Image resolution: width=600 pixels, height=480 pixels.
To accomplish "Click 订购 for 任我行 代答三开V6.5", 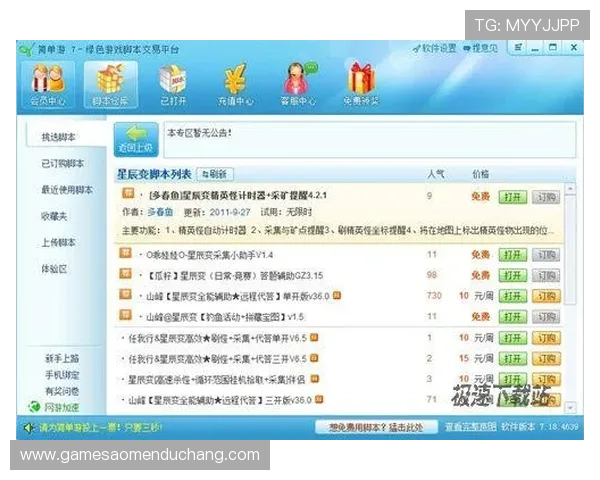I will [546, 359].
